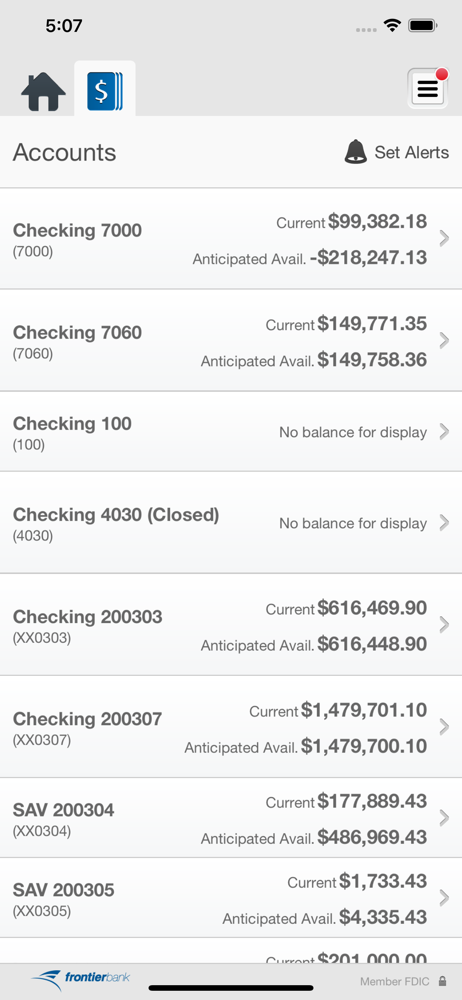Open Checking 4030 (Closed) chevron arrow
The image size is (462, 1000).
pyautogui.click(x=444, y=523)
